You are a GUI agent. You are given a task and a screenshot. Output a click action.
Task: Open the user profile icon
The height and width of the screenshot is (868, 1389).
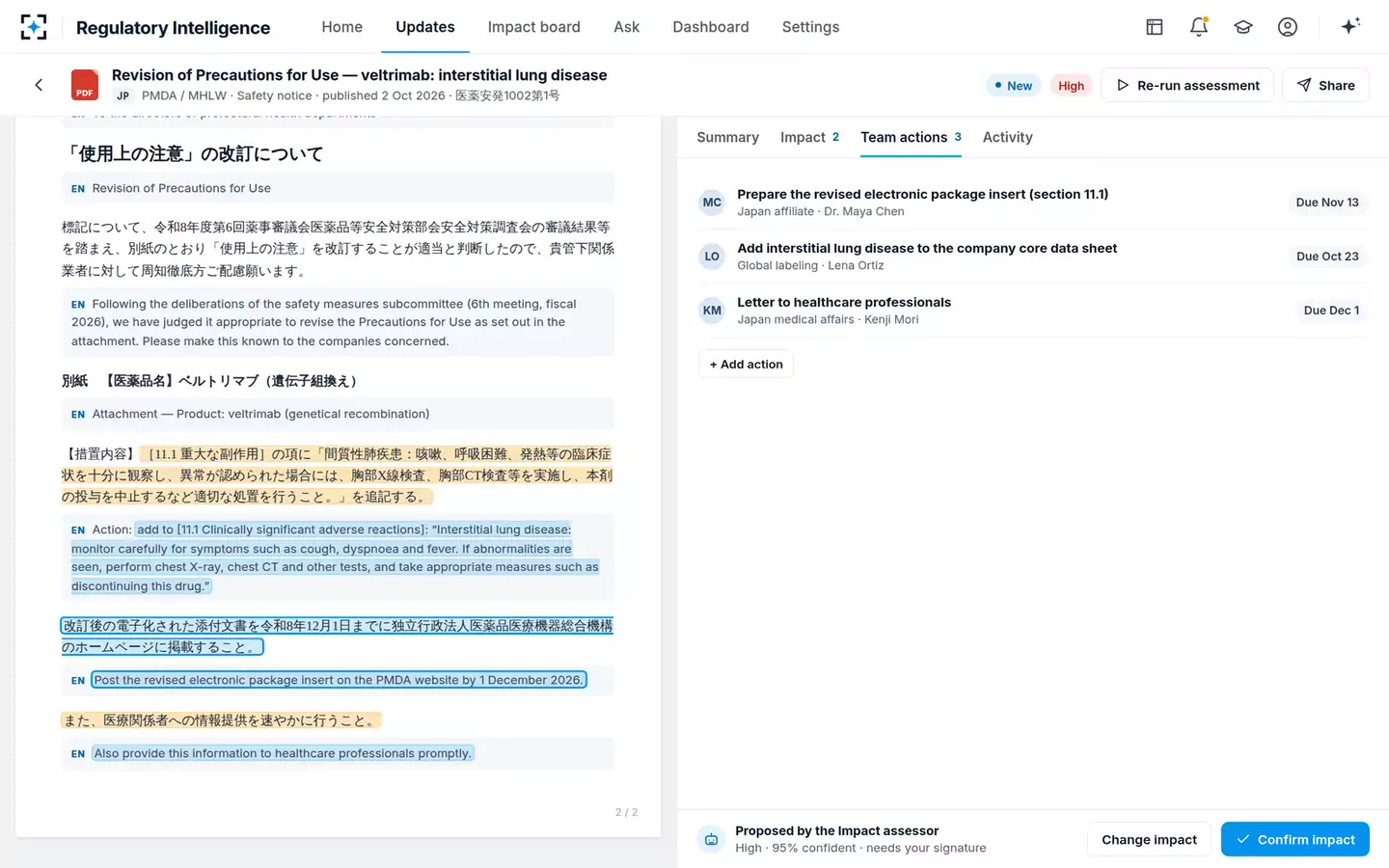(x=1288, y=27)
